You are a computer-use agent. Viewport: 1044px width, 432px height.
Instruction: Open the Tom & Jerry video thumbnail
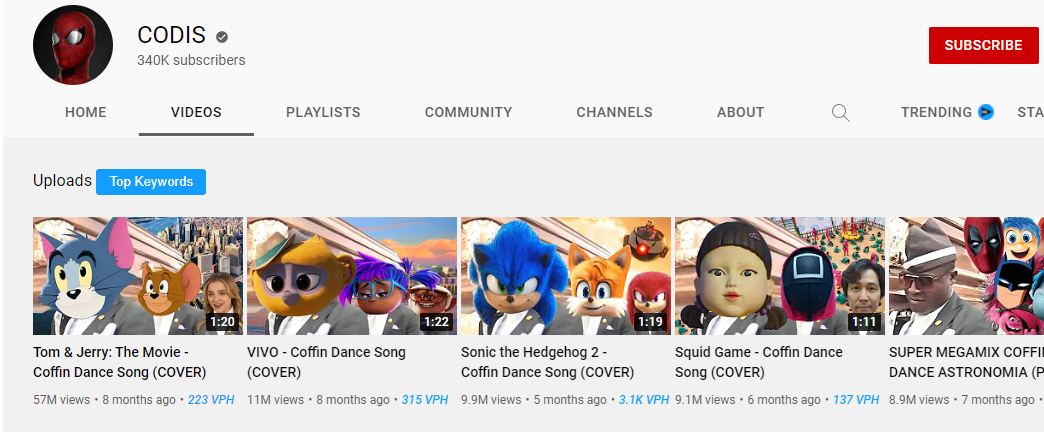(138, 276)
